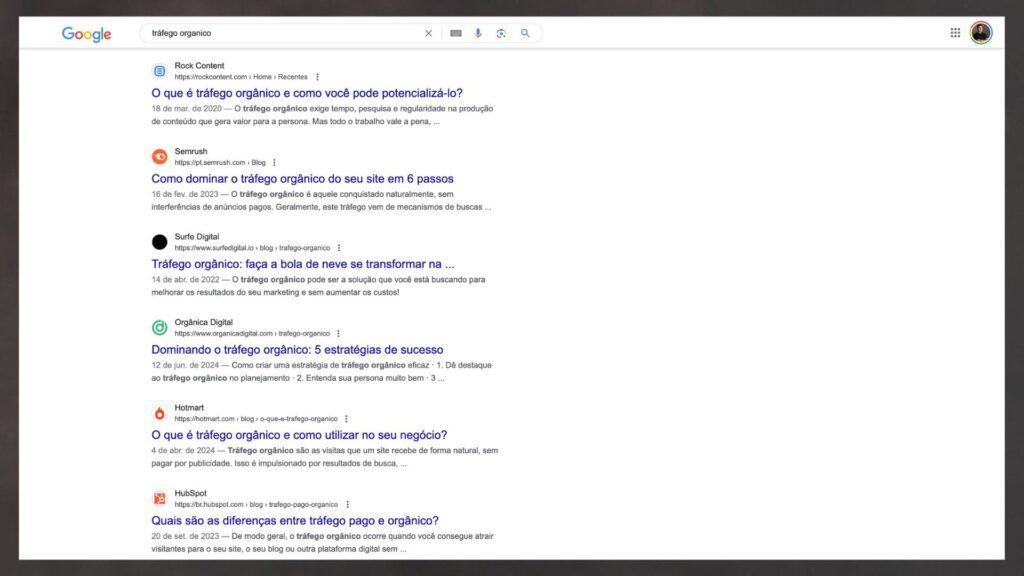The image size is (1024, 576).
Task: Clear the search box with X
Action: click(x=428, y=33)
